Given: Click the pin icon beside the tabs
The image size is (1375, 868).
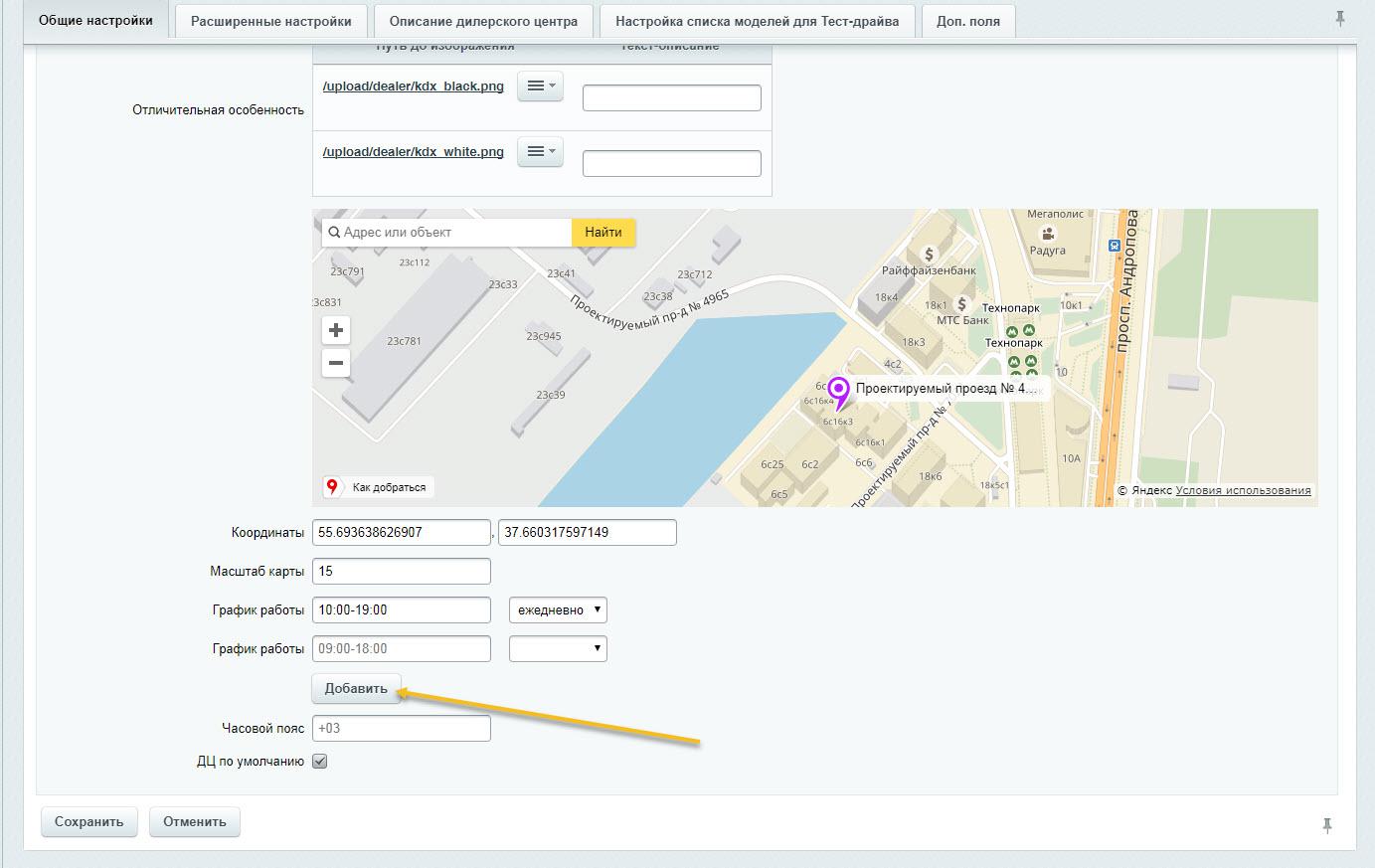Looking at the screenshot, I should tap(1340, 19).
